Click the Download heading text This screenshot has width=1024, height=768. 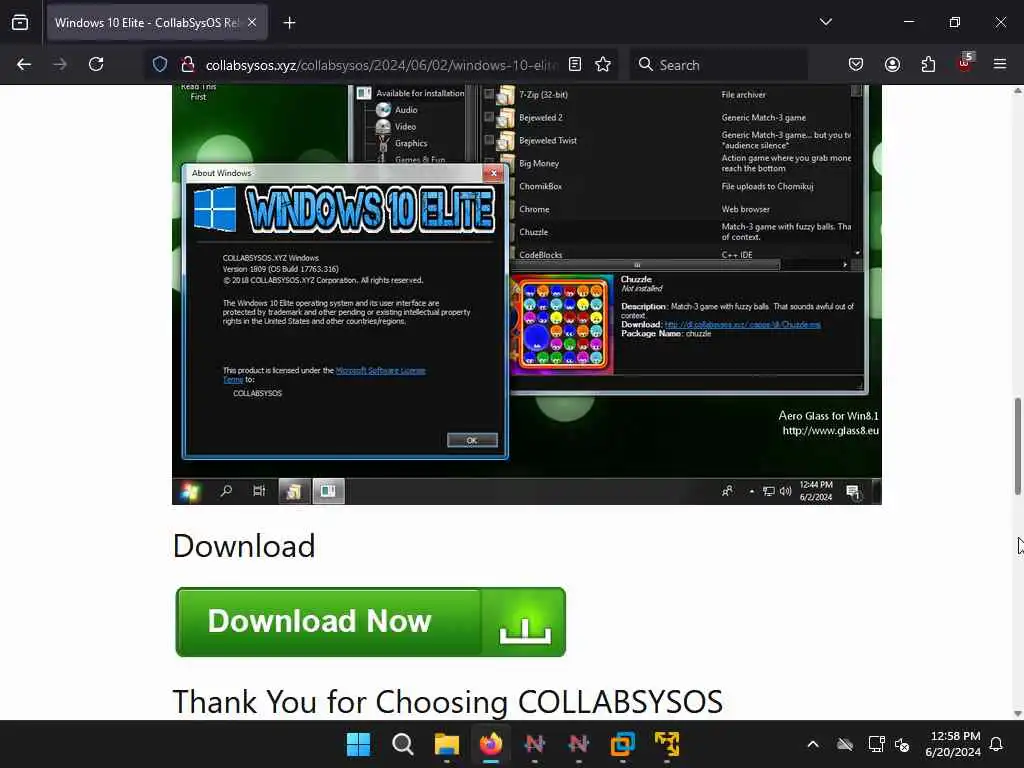(x=244, y=546)
